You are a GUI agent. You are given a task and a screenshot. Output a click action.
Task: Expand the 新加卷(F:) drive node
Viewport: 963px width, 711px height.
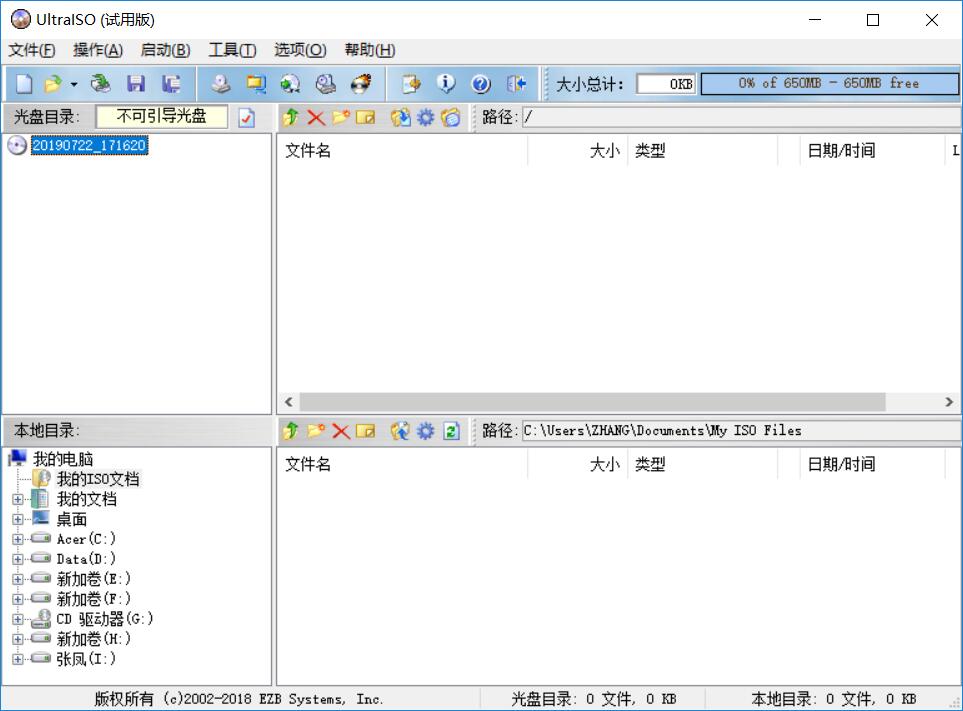coord(17,599)
